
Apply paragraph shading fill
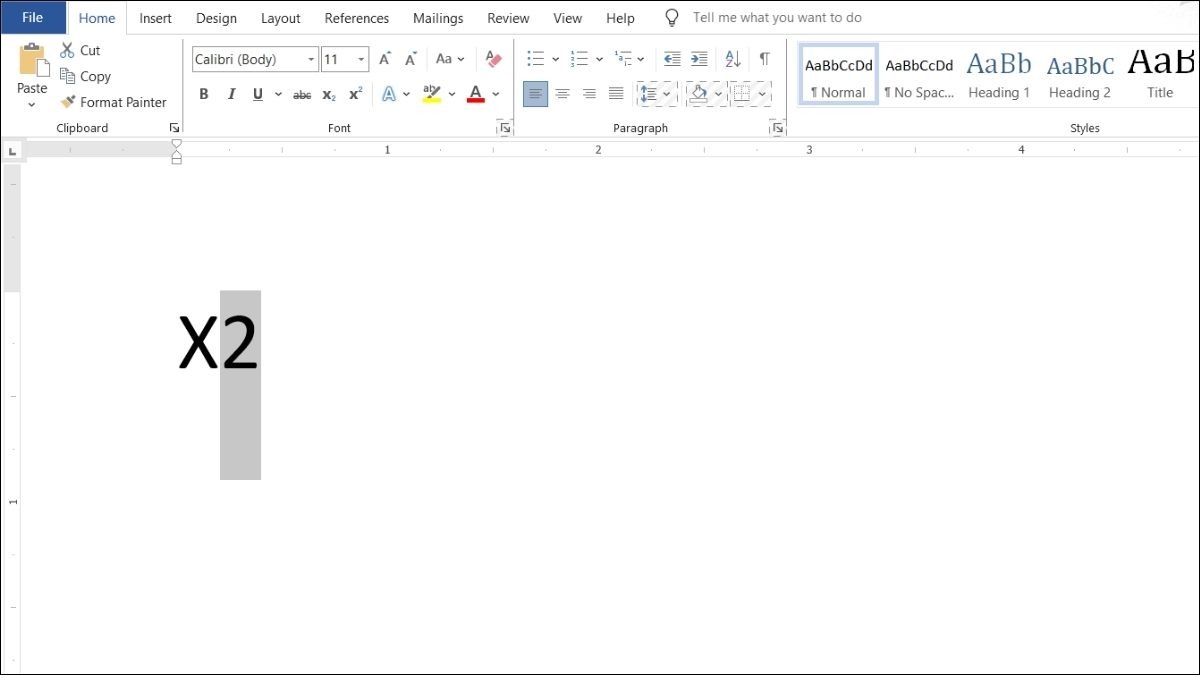click(x=699, y=95)
